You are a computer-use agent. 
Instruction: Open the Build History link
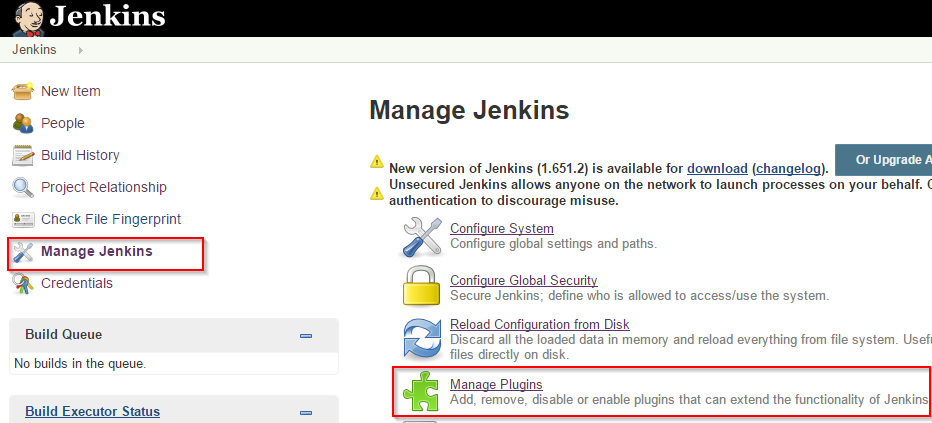tap(80, 156)
